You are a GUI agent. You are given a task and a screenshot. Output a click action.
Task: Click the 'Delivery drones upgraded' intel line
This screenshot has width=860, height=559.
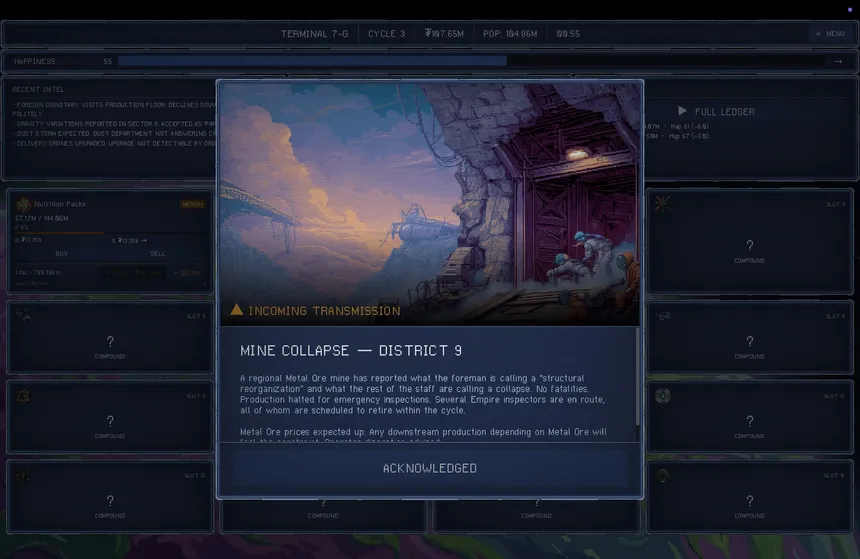114,143
